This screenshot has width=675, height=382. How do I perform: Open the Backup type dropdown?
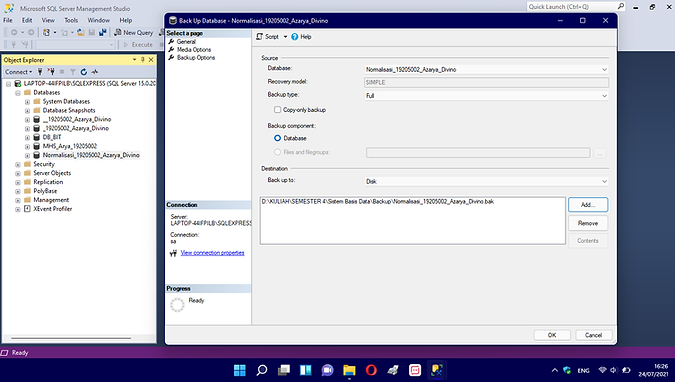[x=486, y=96]
